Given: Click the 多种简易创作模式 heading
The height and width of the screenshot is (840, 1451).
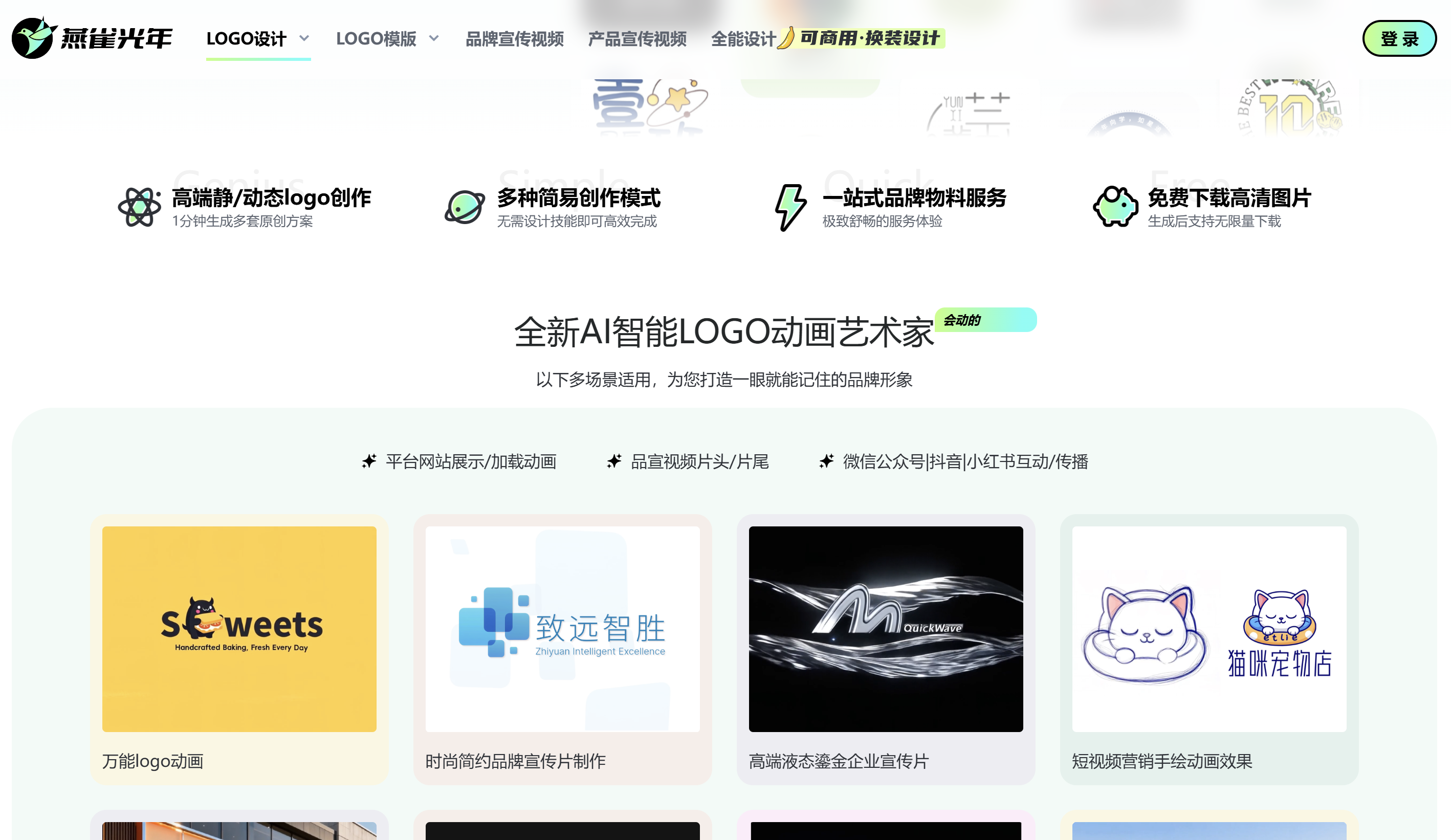Looking at the screenshot, I should click(579, 198).
